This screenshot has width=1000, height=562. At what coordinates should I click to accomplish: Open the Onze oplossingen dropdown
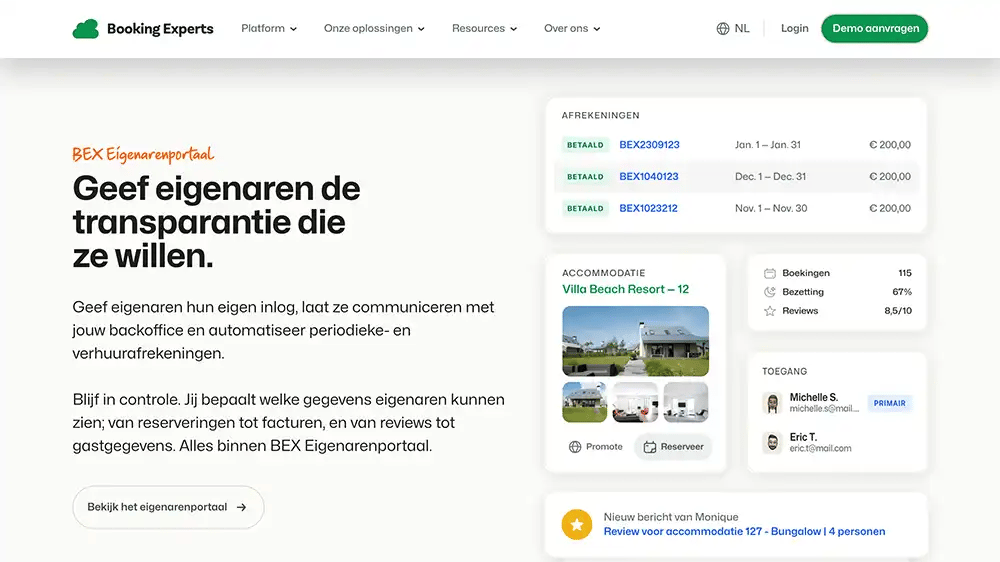tap(374, 29)
